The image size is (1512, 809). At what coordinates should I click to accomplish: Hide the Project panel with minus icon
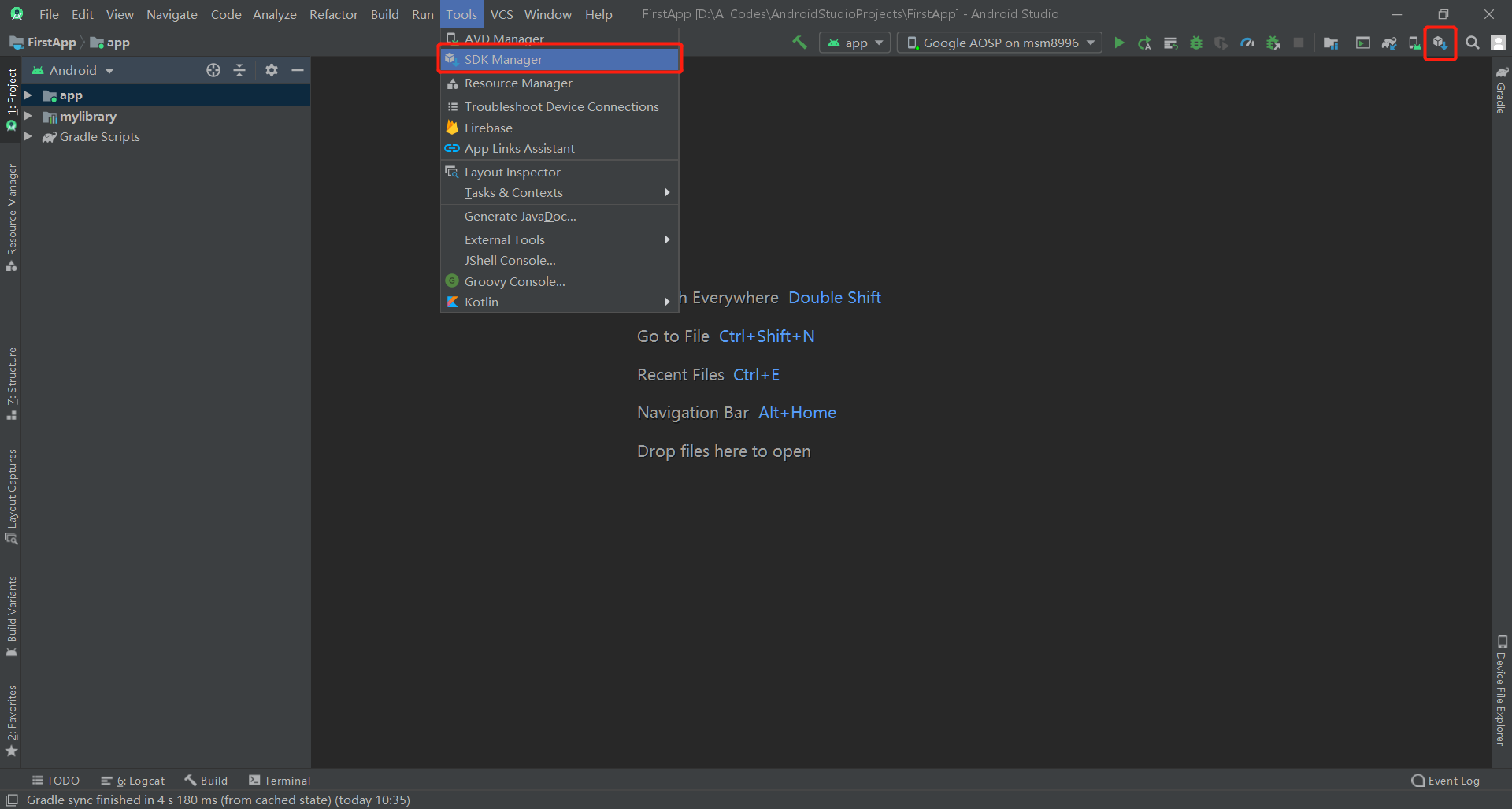[298, 70]
